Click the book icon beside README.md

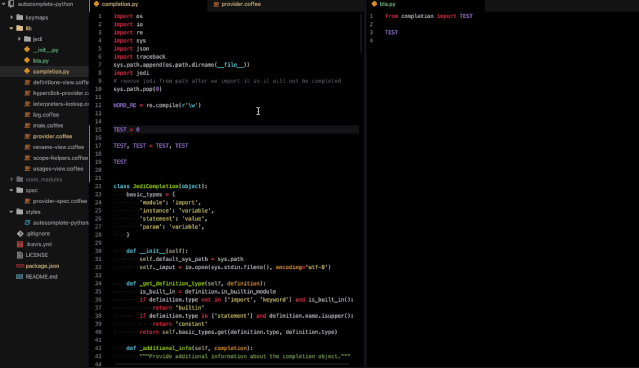[20, 276]
